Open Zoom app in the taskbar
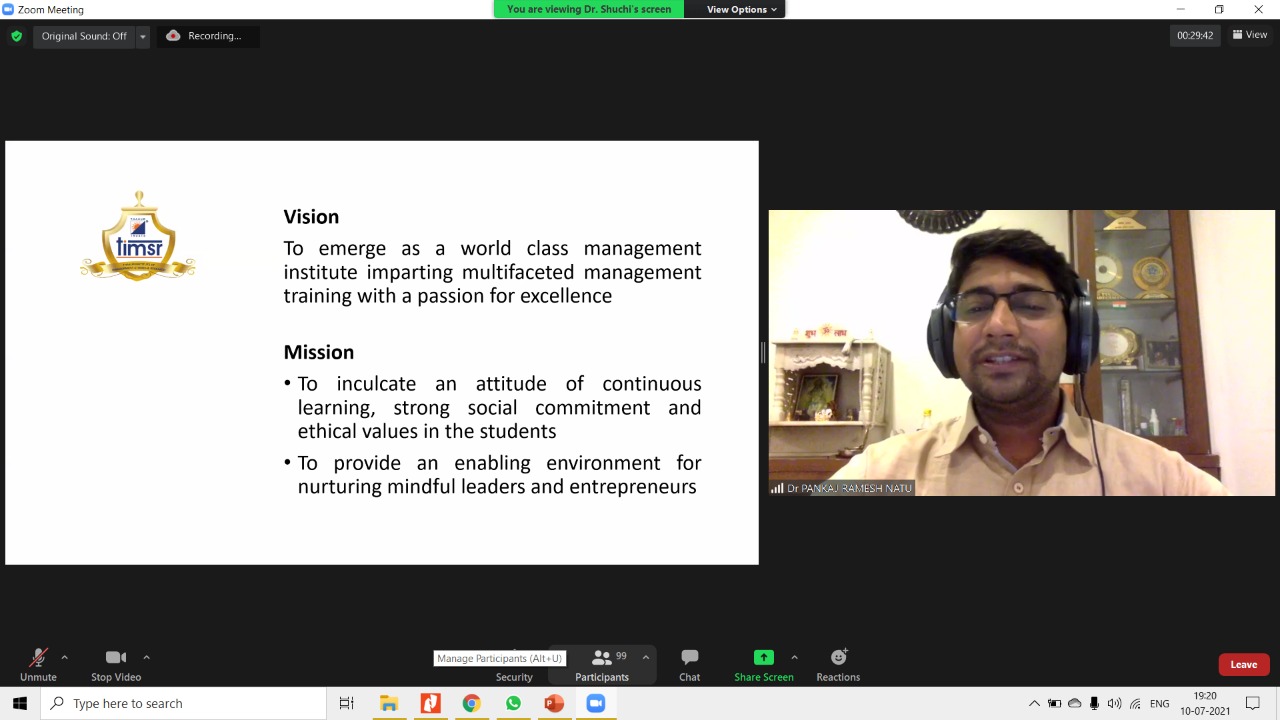Screen dimensions: 1280x720 click(x=596, y=703)
